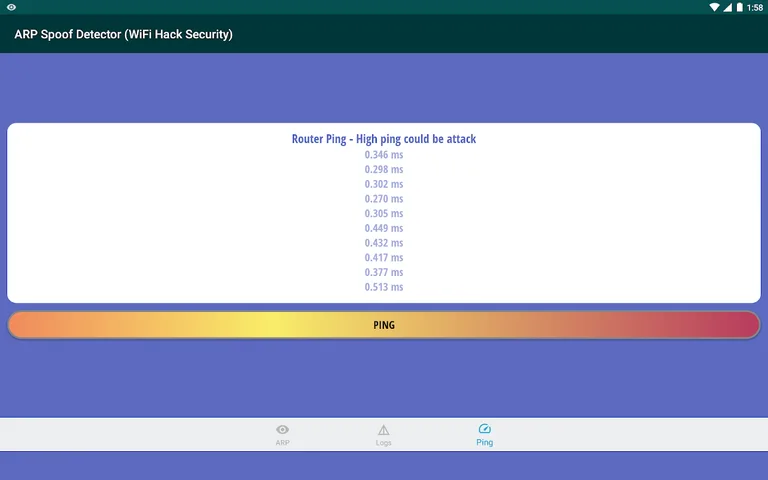Viewport: 768px width, 480px height.
Task: Switch to the Logs tab label
Action: tap(384, 443)
